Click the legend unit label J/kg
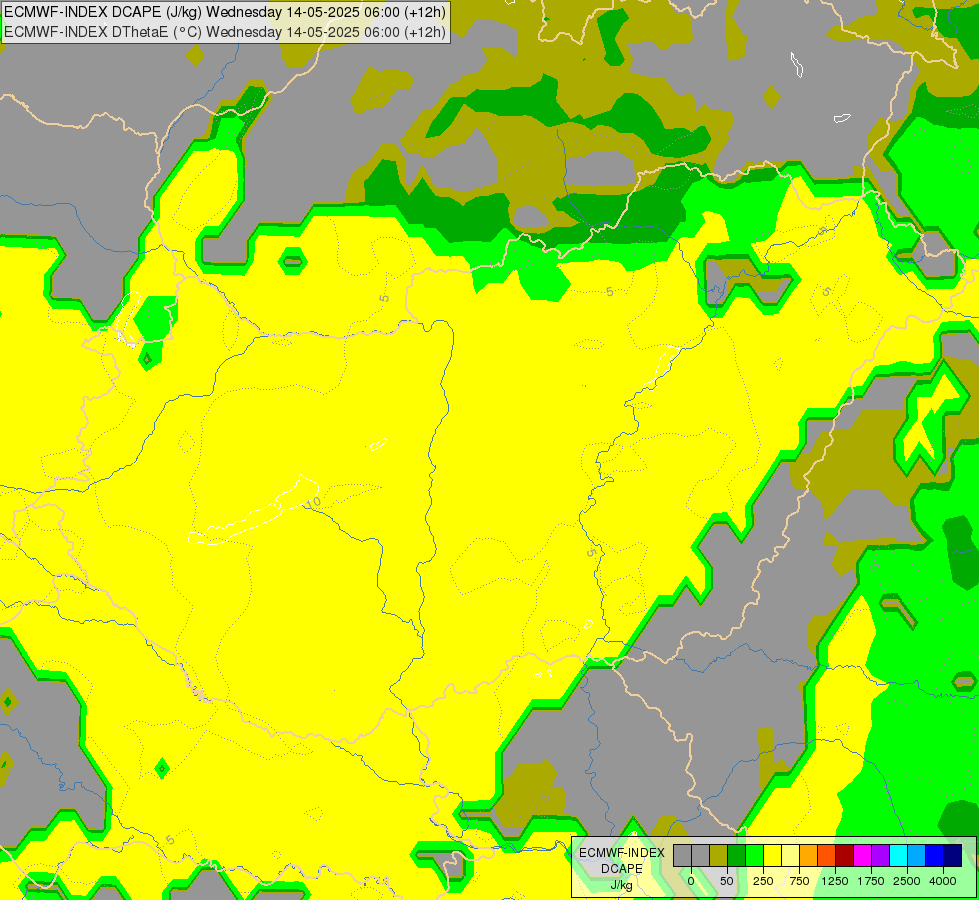 tap(622, 885)
